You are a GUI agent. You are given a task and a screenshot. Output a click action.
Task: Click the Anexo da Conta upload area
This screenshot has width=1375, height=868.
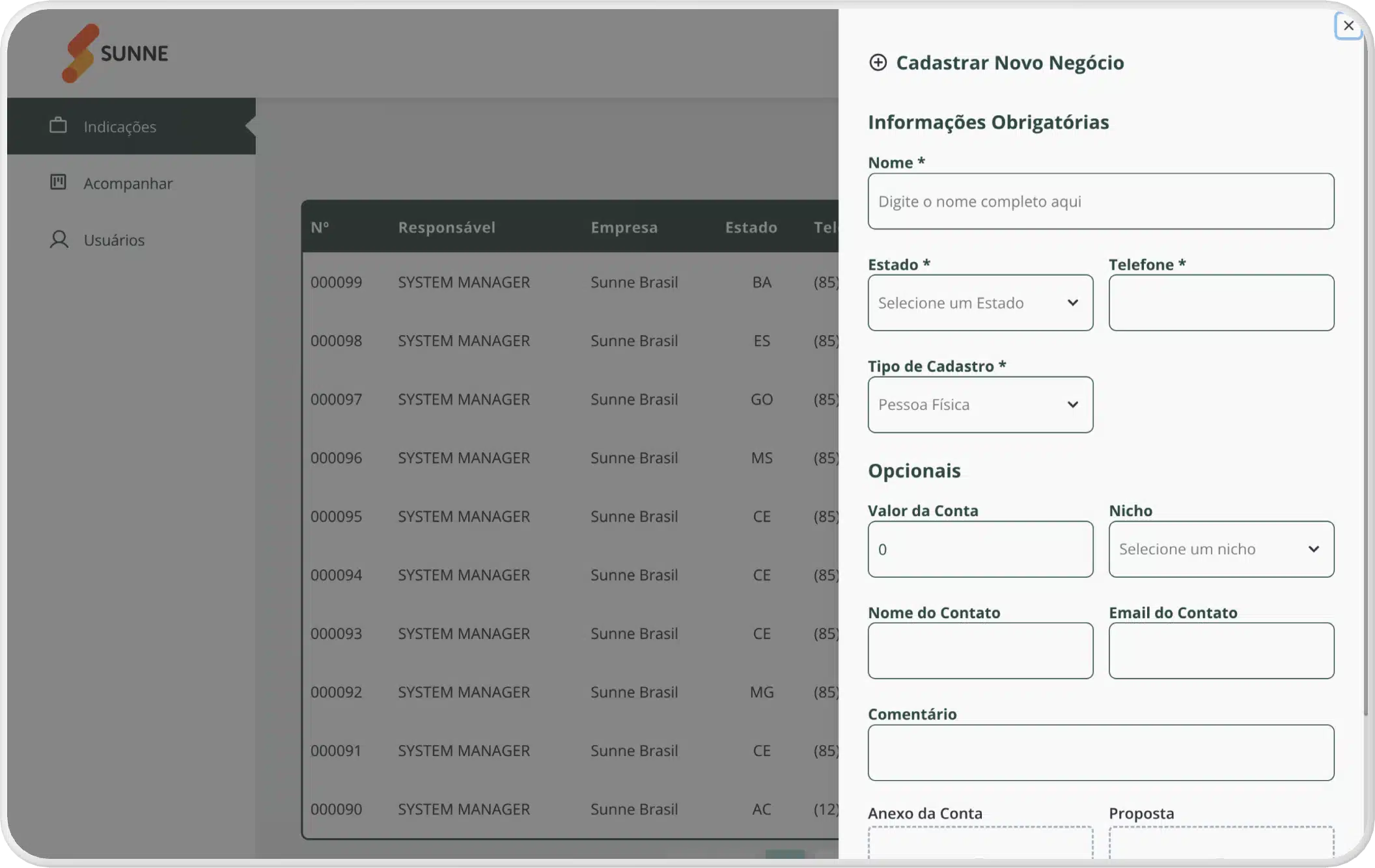(x=980, y=843)
